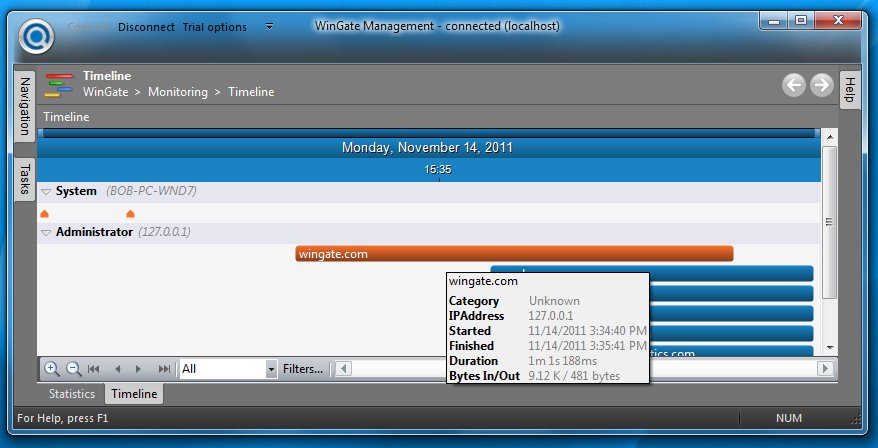Go forward with the right arrow button
This screenshot has width=878, height=448.
coord(822,85)
